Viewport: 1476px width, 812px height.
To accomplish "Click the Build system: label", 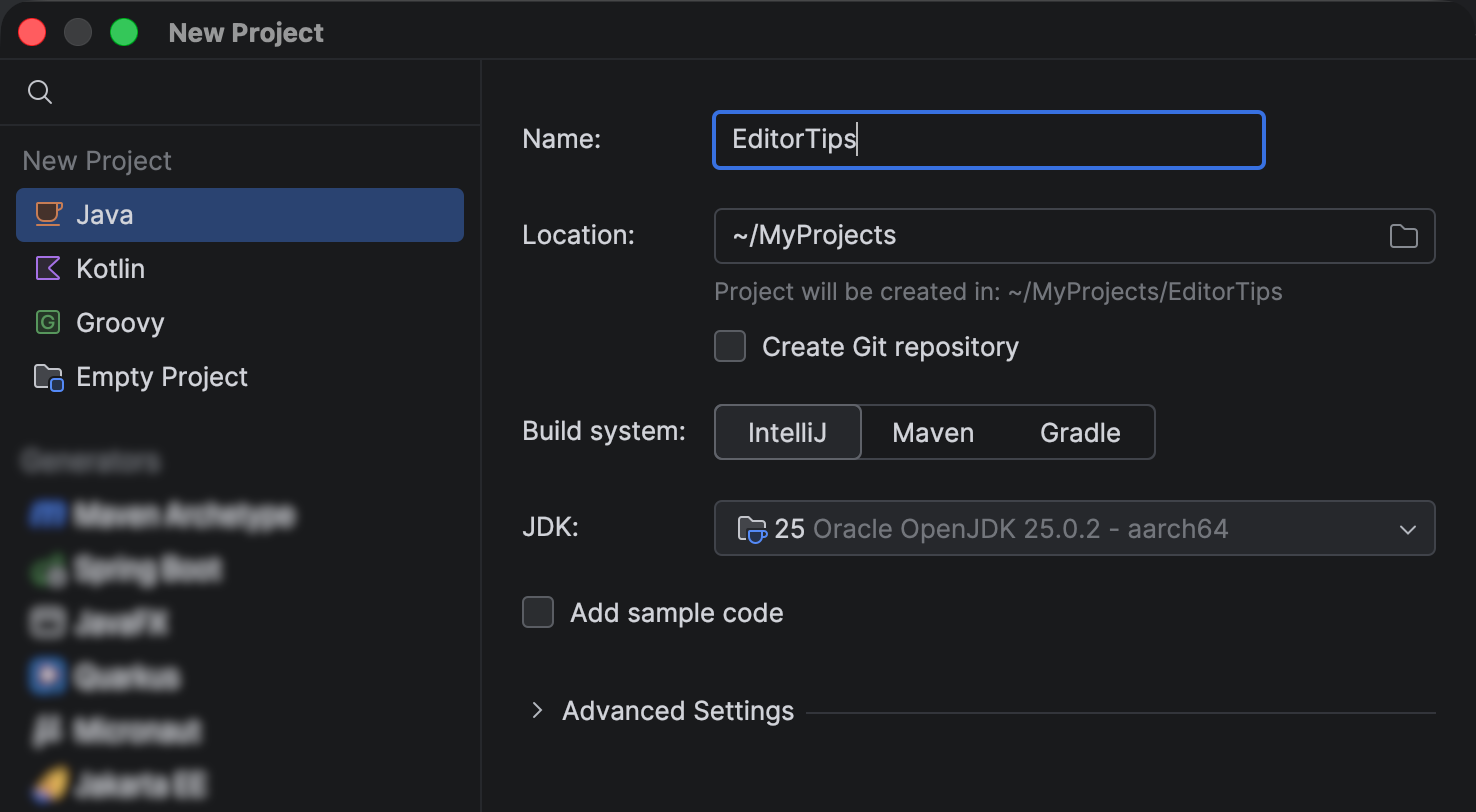I will pos(604,432).
